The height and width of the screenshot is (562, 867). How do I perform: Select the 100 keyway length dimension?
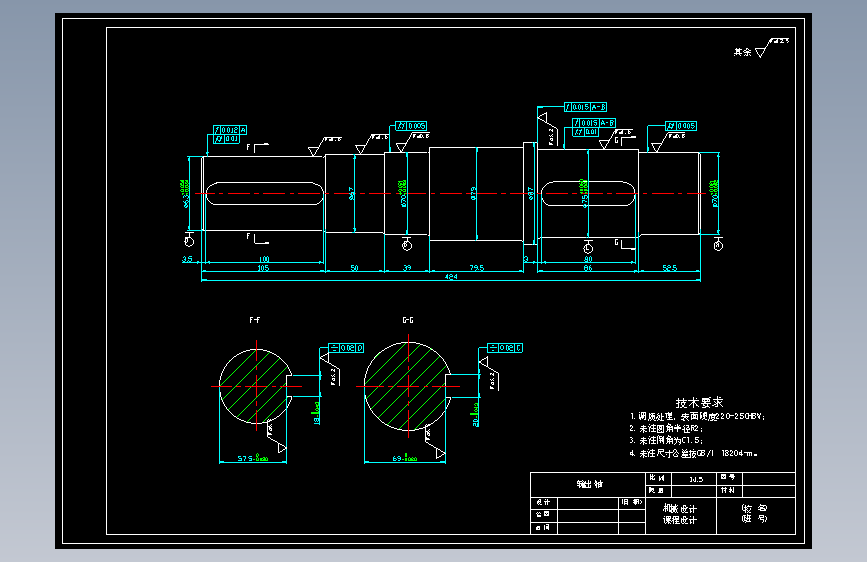(x=264, y=259)
